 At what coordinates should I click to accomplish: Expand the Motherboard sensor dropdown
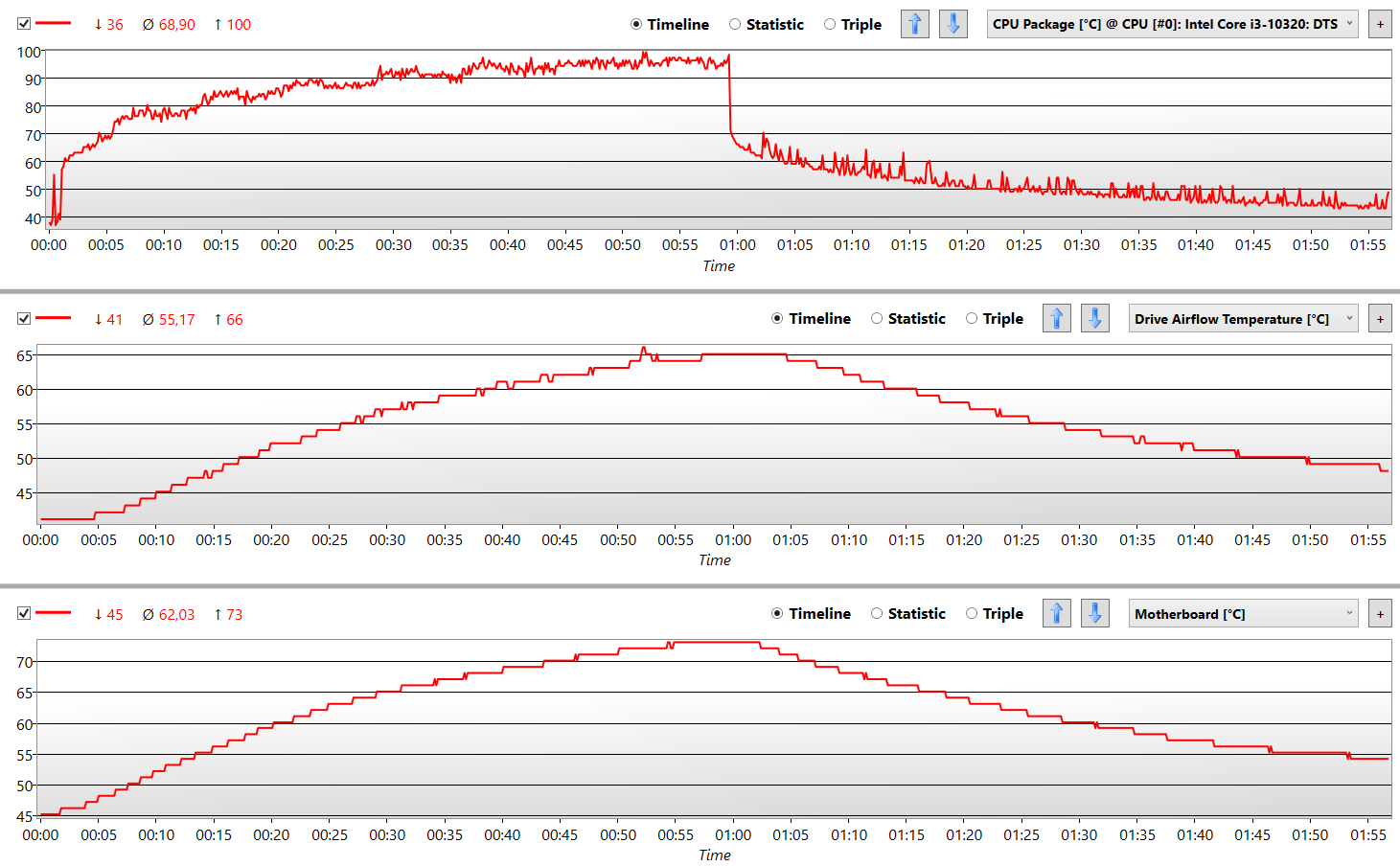(x=1243, y=614)
